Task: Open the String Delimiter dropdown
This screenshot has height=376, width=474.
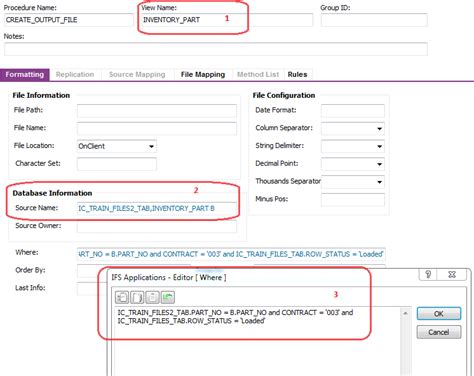Action: click(379, 146)
